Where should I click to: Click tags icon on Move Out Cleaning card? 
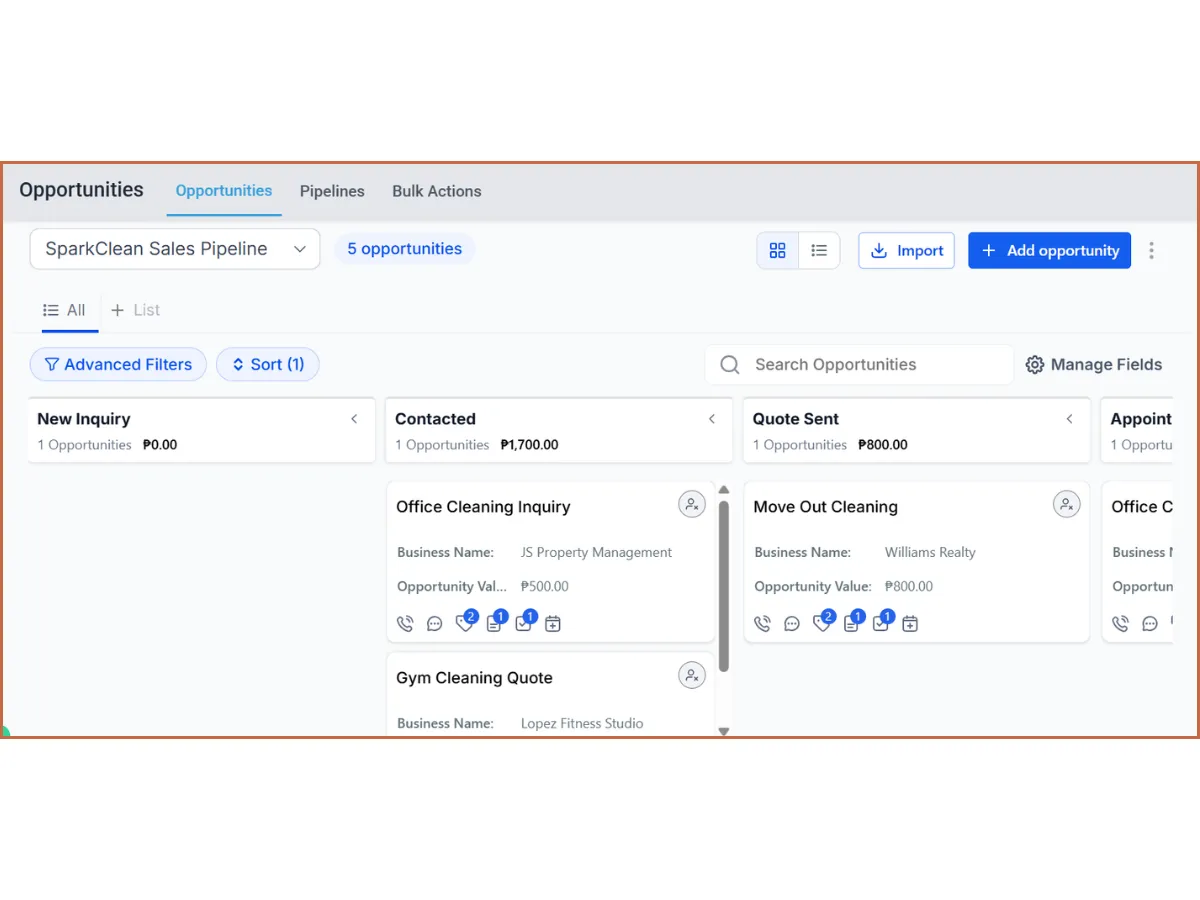point(821,623)
